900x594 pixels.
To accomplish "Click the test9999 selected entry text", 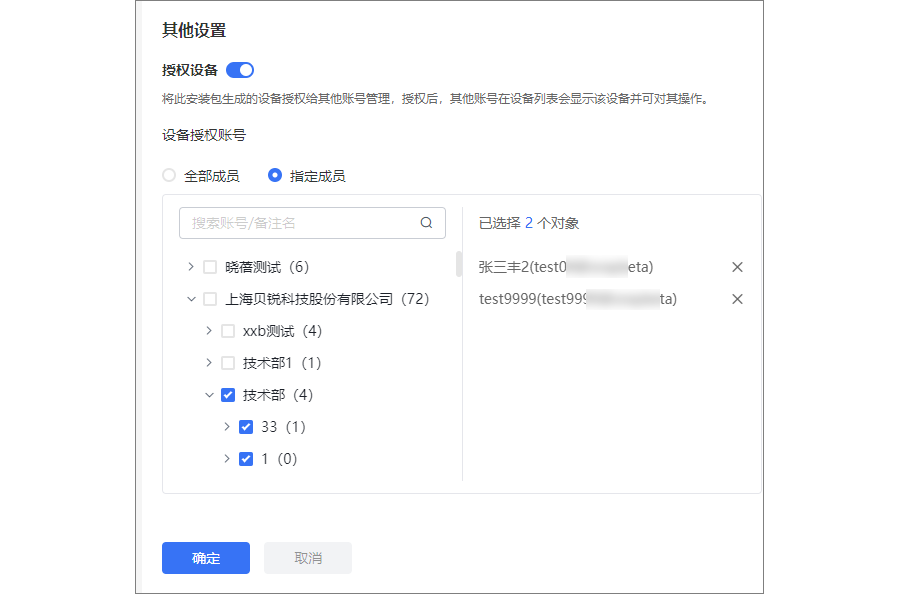I will [x=578, y=299].
